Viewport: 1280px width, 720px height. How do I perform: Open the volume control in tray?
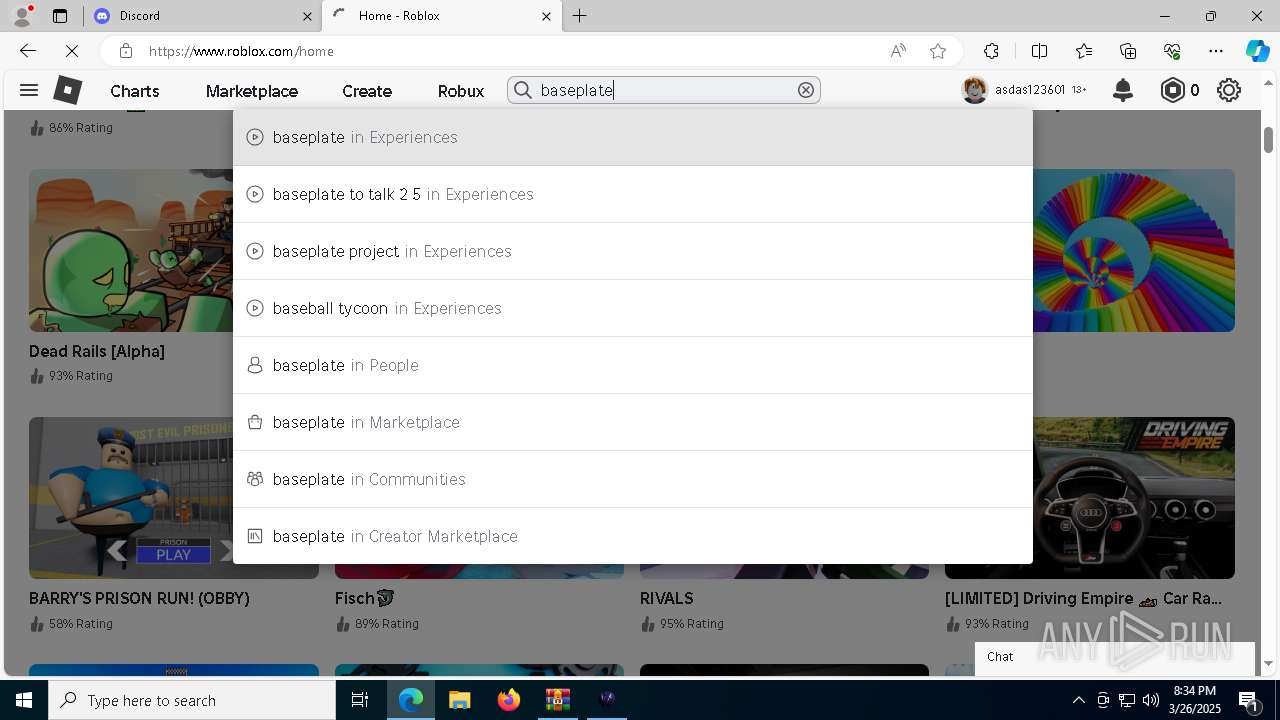tap(1151, 700)
